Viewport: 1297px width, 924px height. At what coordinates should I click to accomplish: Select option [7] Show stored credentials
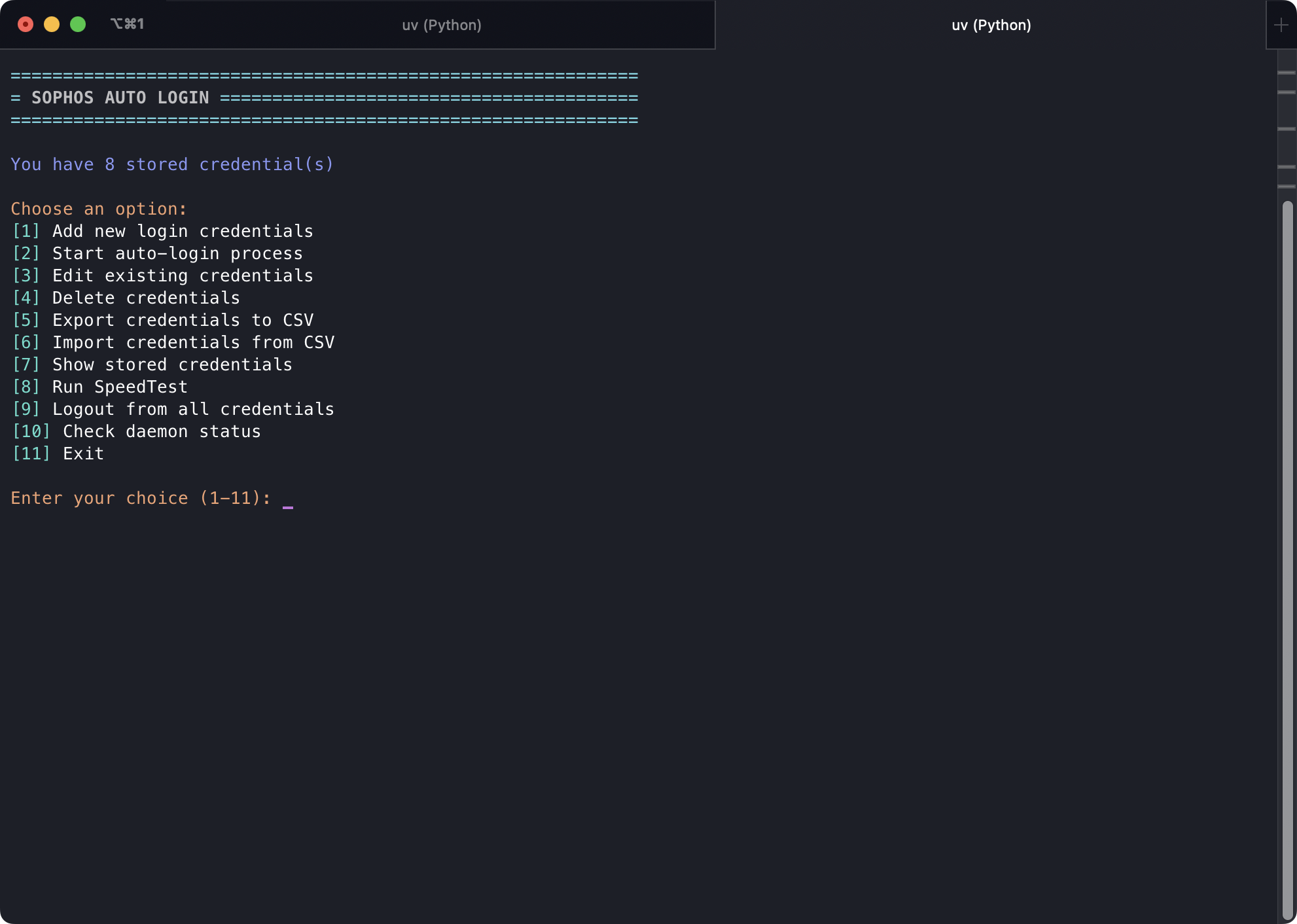pos(151,364)
